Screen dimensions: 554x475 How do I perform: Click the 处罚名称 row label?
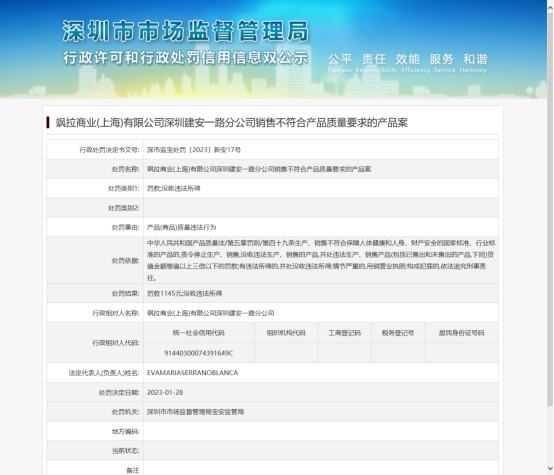pyautogui.click(x=125, y=169)
